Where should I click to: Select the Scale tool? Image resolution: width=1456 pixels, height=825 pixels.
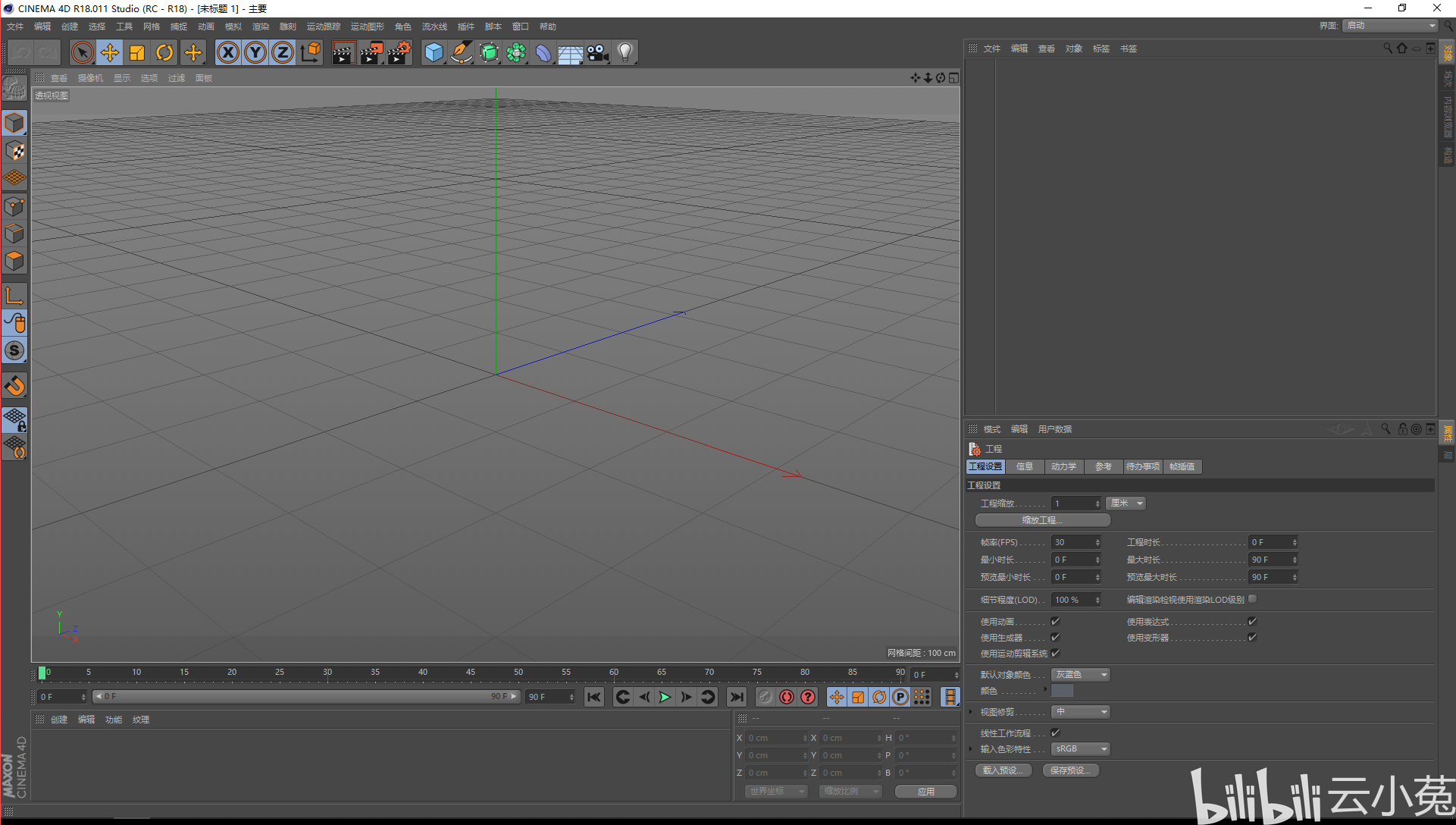tap(137, 52)
